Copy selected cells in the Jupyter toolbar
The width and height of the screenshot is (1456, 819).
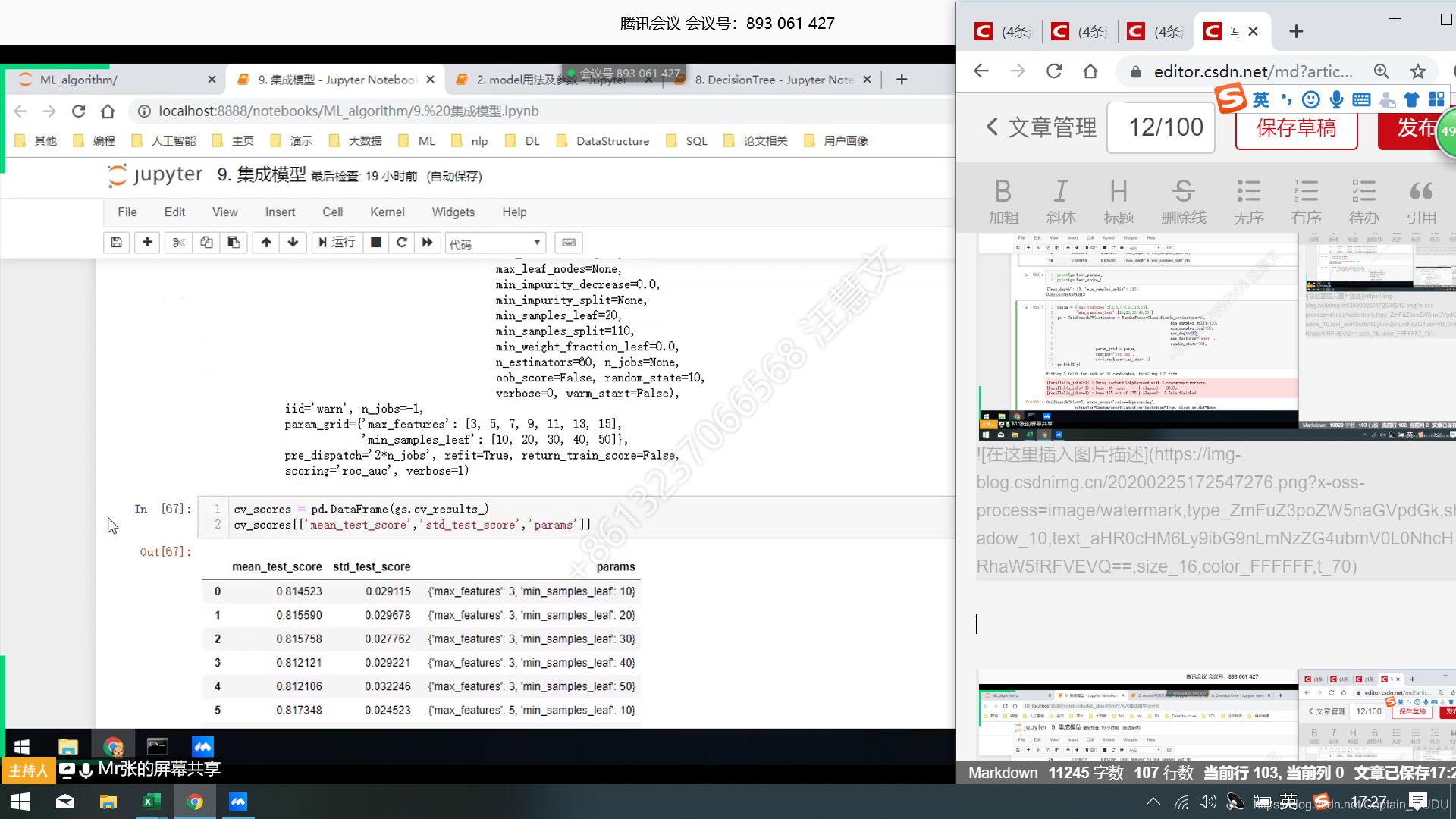[x=206, y=243]
